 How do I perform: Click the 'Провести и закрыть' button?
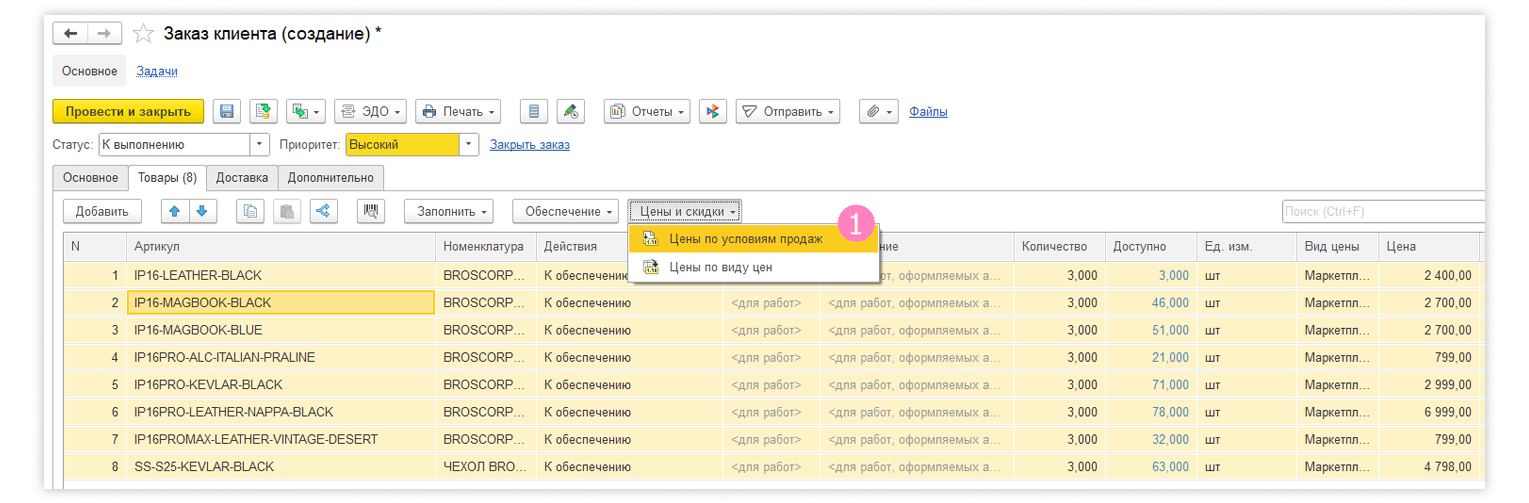(128, 111)
